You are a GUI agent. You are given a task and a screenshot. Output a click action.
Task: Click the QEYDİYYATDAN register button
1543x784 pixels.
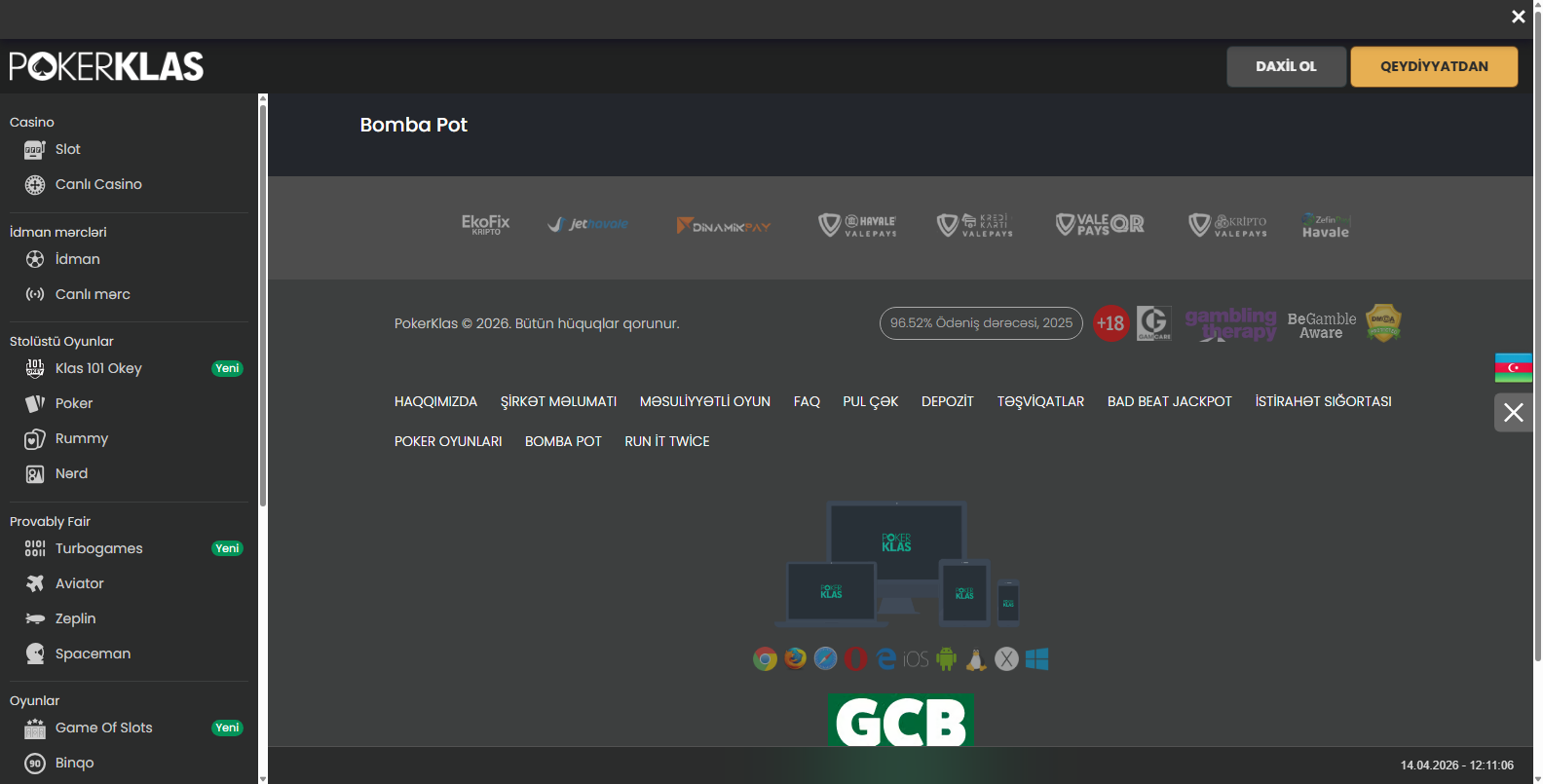(1434, 66)
